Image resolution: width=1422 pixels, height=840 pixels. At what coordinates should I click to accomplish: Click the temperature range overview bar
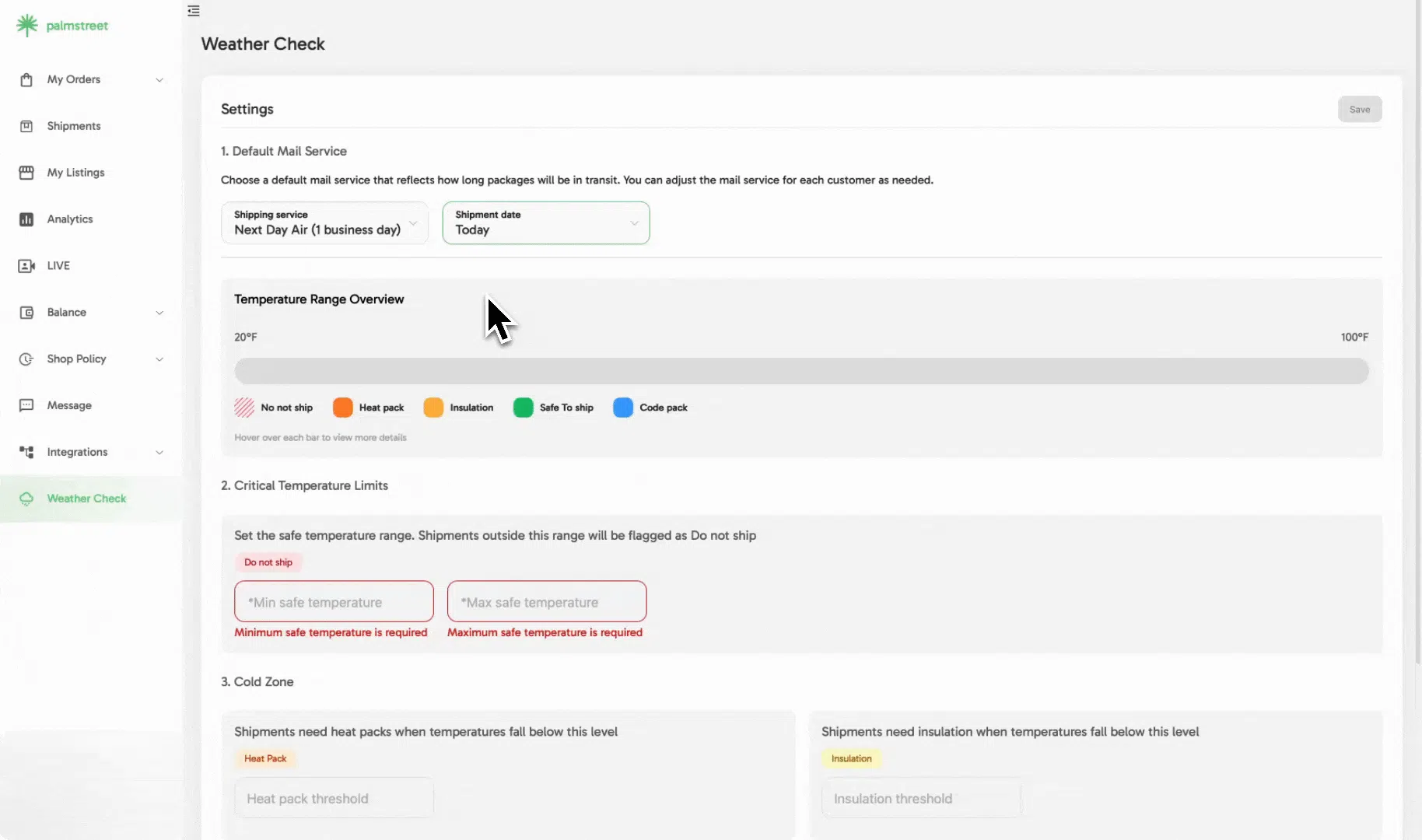pos(801,371)
